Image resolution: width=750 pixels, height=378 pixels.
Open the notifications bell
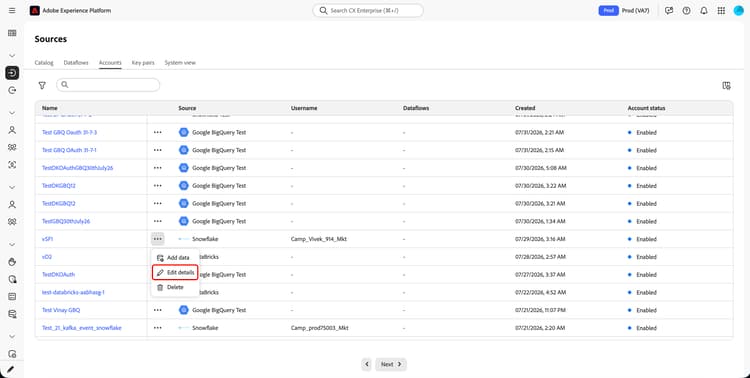(704, 11)
